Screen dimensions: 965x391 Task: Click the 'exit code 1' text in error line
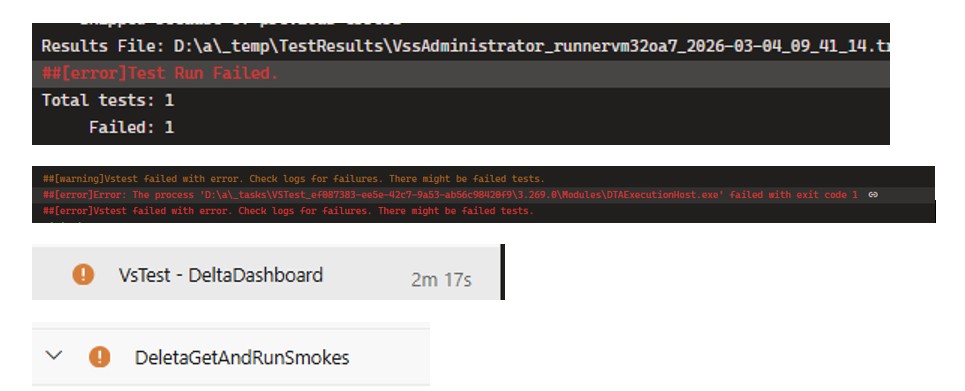click(x=828, y=195)
